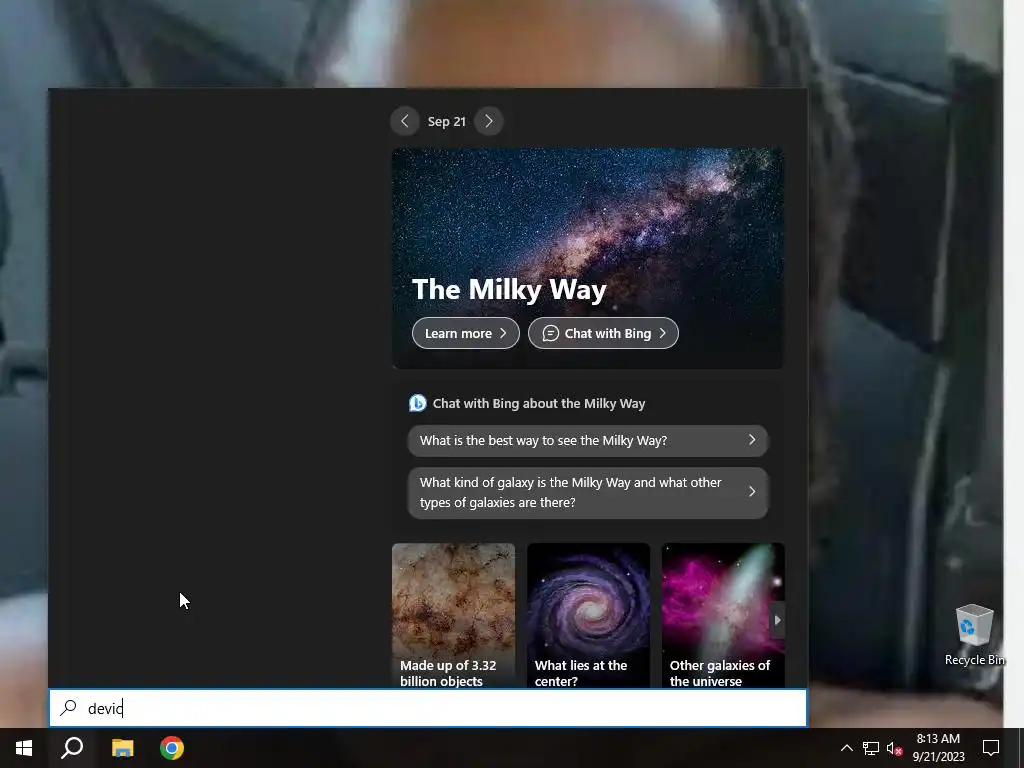Click the 'Sep 21' date label
The height and width of the screenshot is (768, 1024).
tap(447, 121)
